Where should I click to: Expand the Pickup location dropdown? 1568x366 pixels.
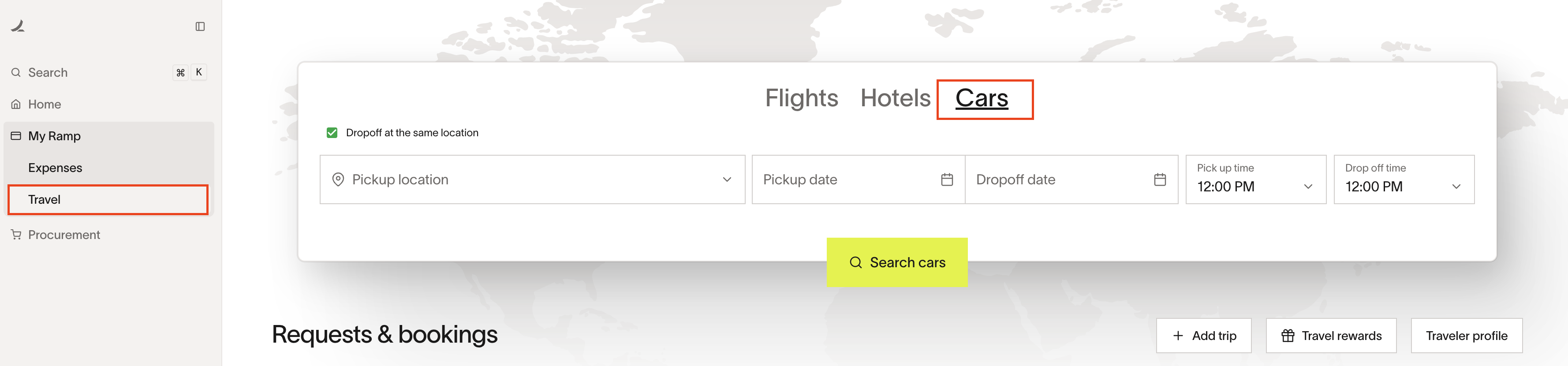click(x=532, y=179)
